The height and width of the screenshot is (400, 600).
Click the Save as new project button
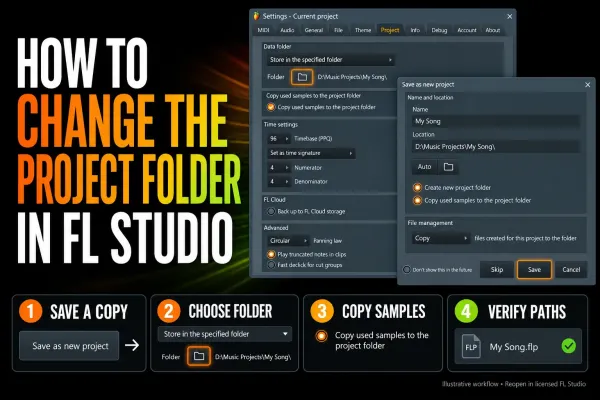click(69, 346)
